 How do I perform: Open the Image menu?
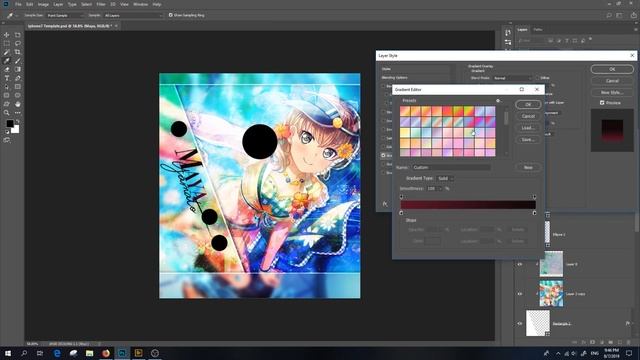pyautogui.click(x=43, y=4)
